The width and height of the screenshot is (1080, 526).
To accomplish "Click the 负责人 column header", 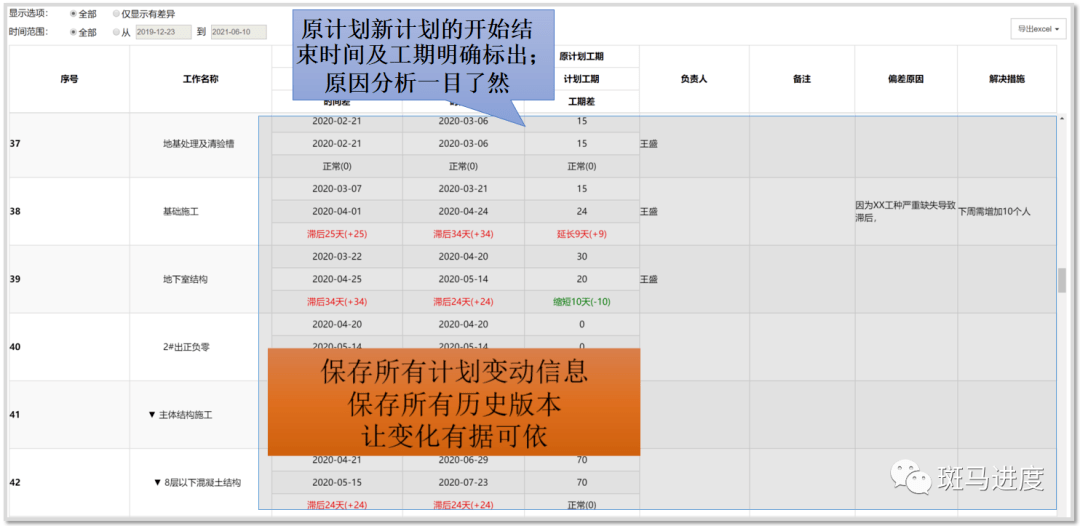I will 694,79.
